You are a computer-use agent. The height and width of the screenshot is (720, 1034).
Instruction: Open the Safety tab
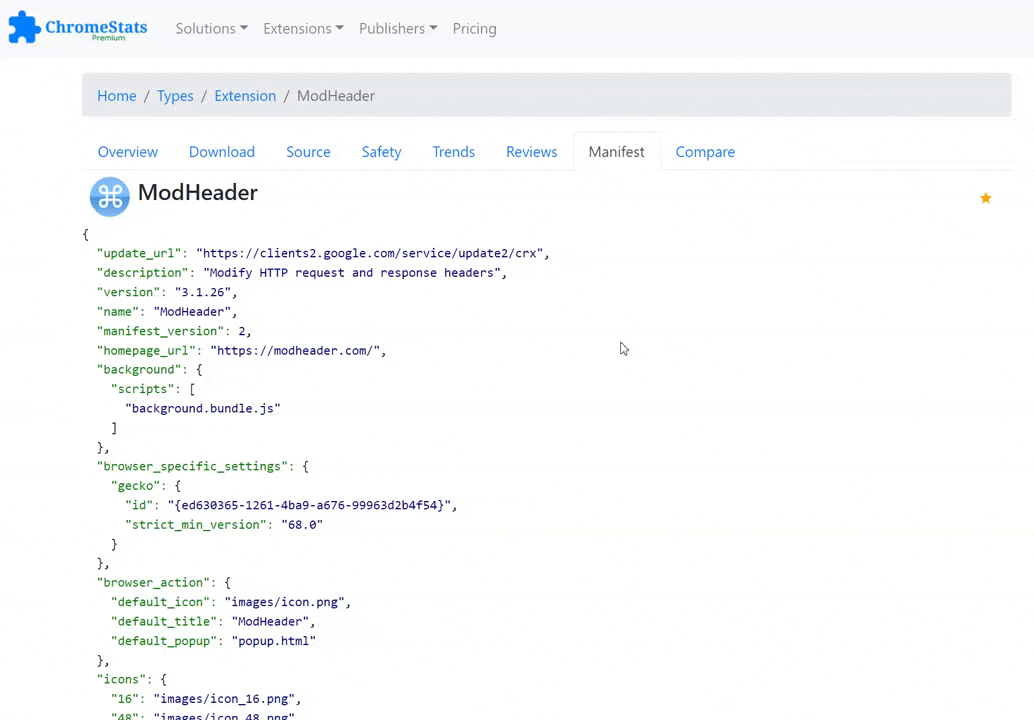381,152
